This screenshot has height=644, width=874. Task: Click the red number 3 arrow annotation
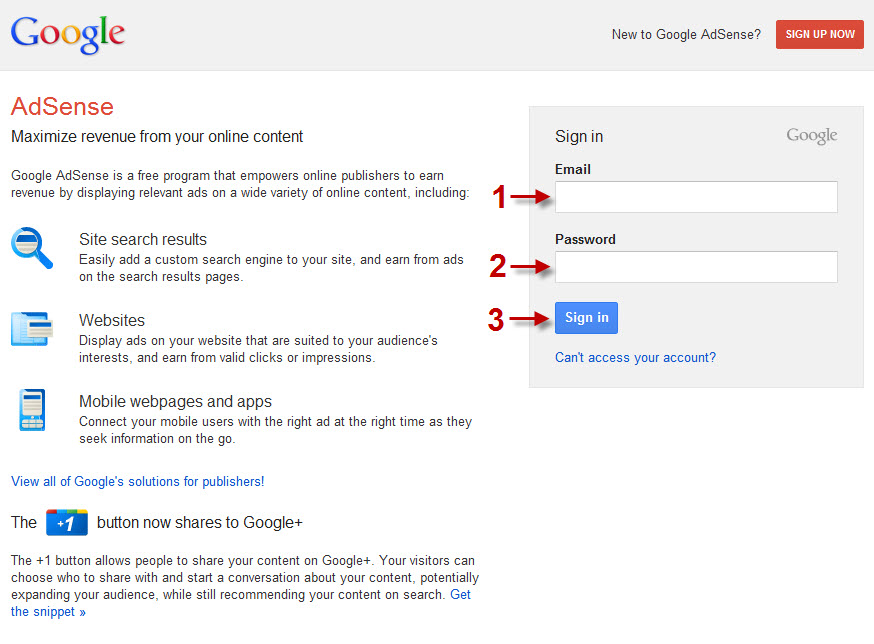click(519, 320)
